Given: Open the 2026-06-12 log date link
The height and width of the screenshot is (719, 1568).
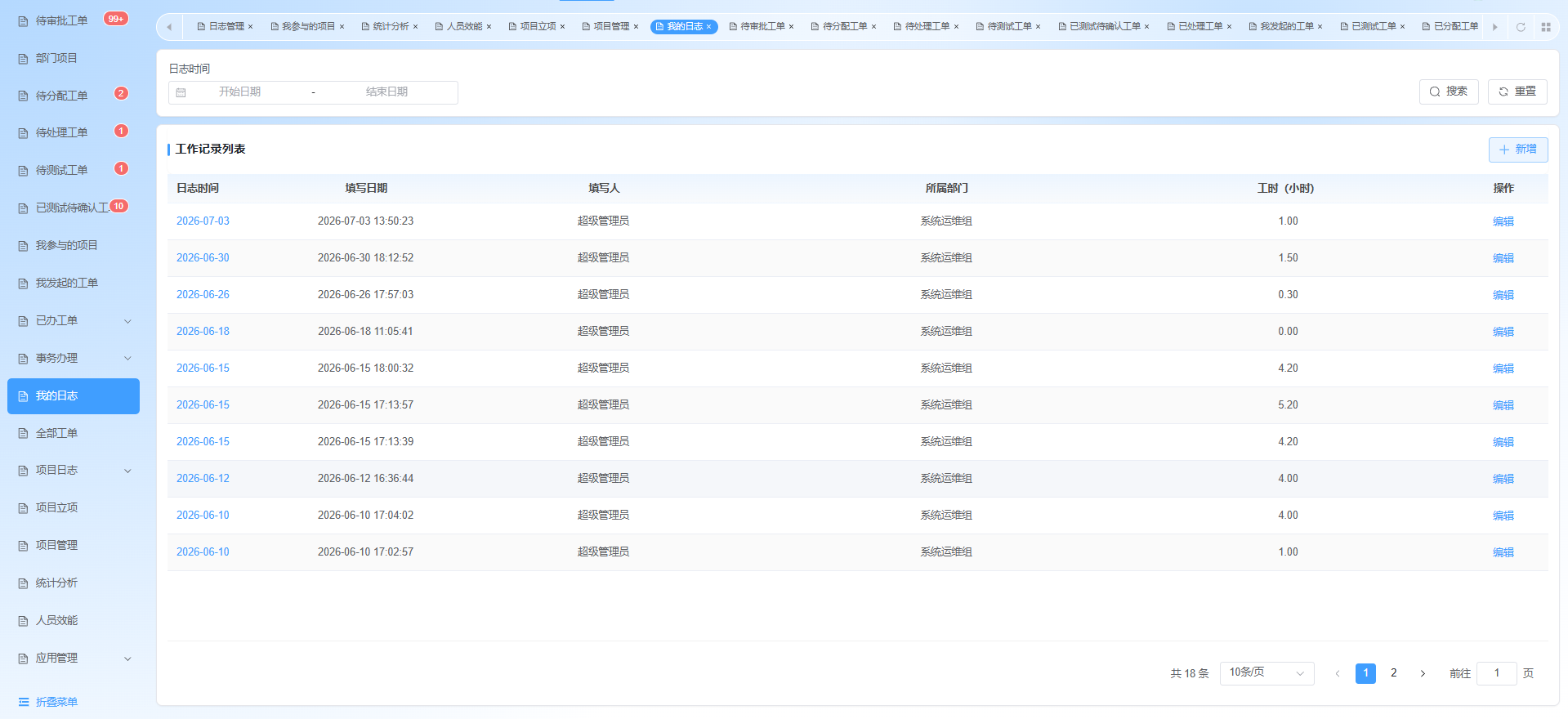Looking at the screenshot, I should [x=203, y=479].
